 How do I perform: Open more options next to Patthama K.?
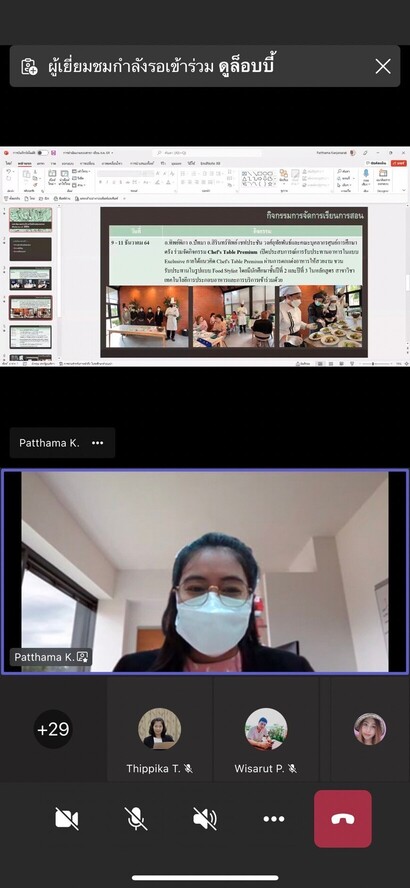[97, 443]
